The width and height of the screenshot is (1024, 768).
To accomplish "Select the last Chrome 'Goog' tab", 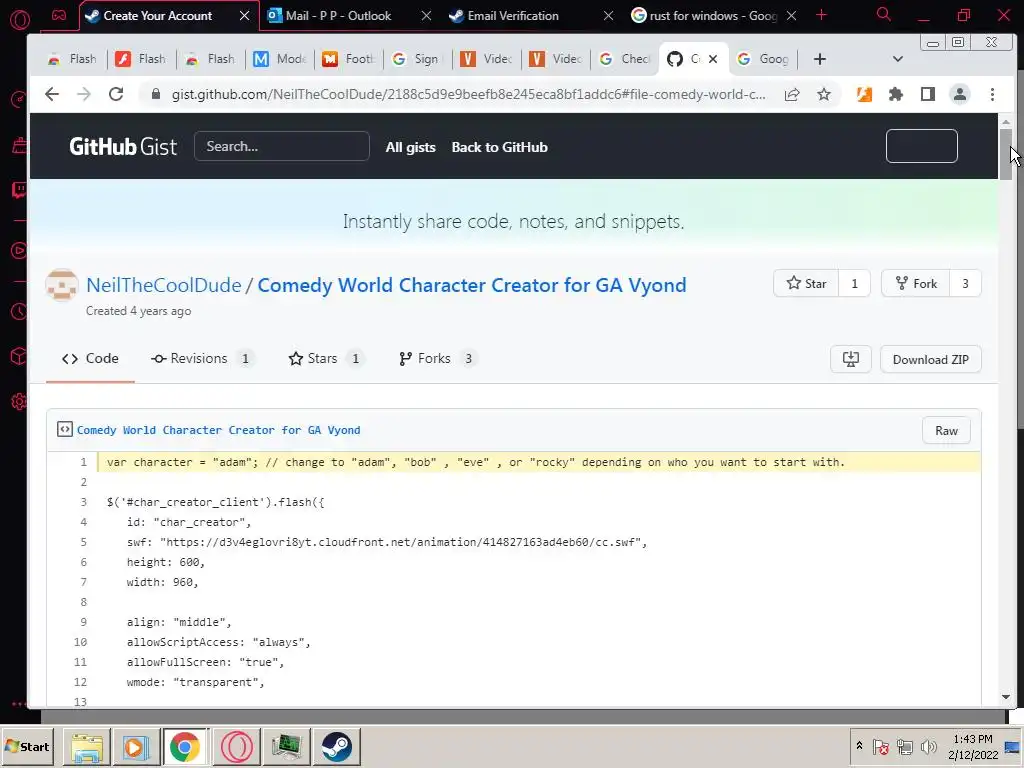I will [763, 59].
